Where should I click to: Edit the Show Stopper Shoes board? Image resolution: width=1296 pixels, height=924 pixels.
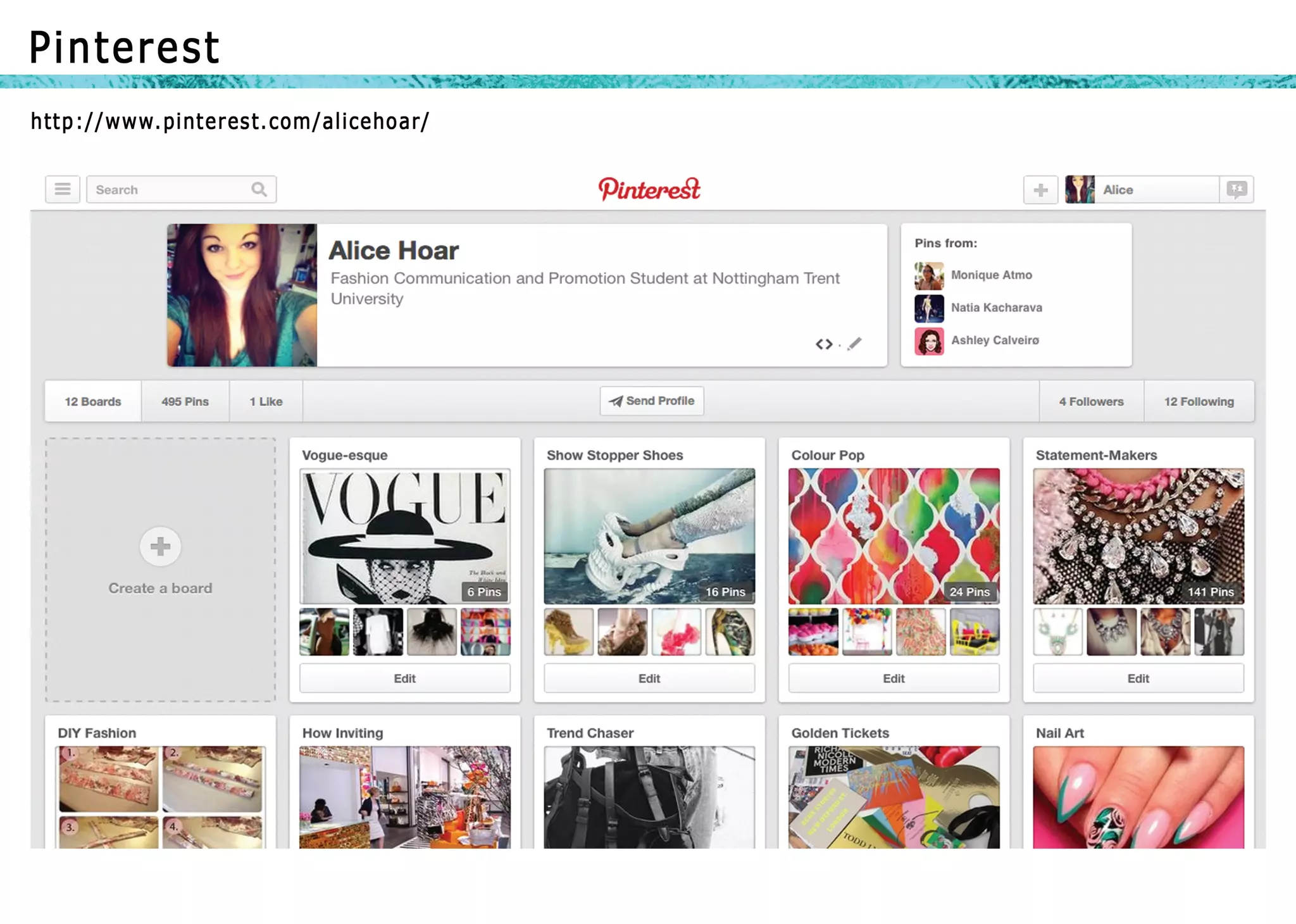coord(649,678)
